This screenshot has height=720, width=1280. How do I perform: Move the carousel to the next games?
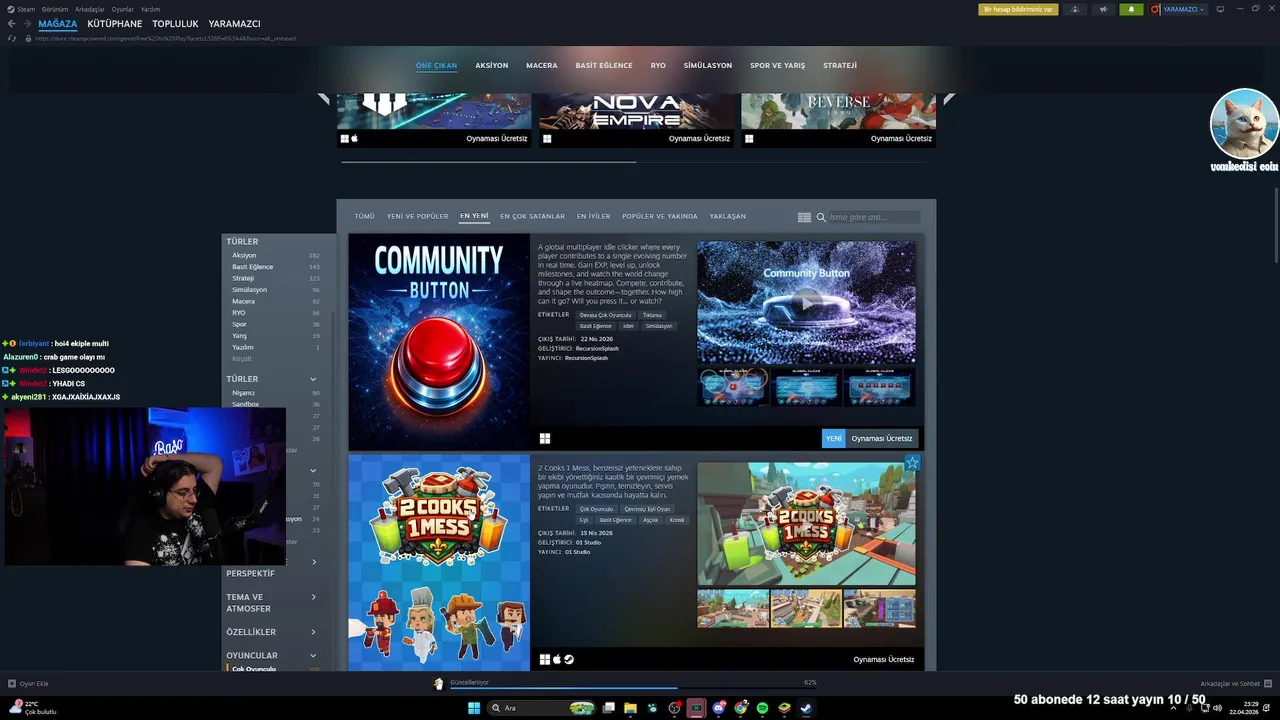(949, 99)
